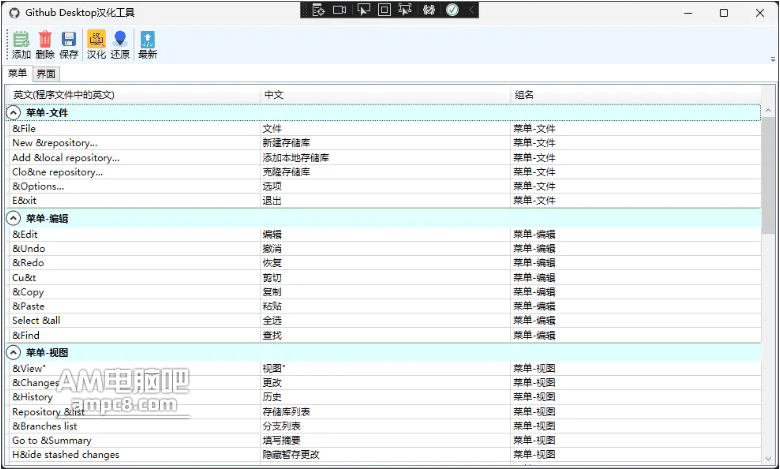Screen dimensions: 780x469
Task: Sort by the 组名 column header
Action: (x=636, y=95)
